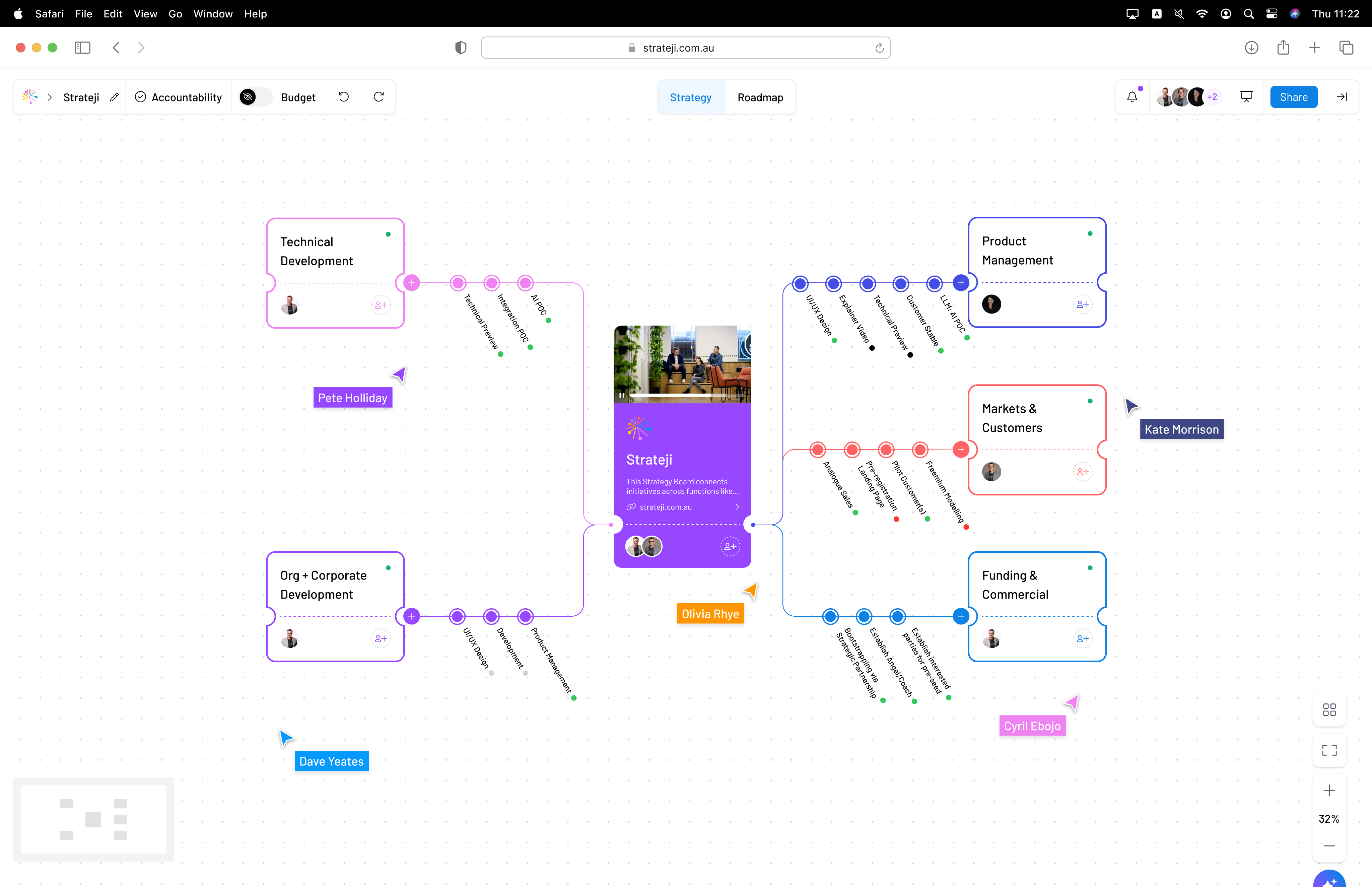Click the undo arrow in toolbar
The image size is (1372, 887).
point(343,97)
